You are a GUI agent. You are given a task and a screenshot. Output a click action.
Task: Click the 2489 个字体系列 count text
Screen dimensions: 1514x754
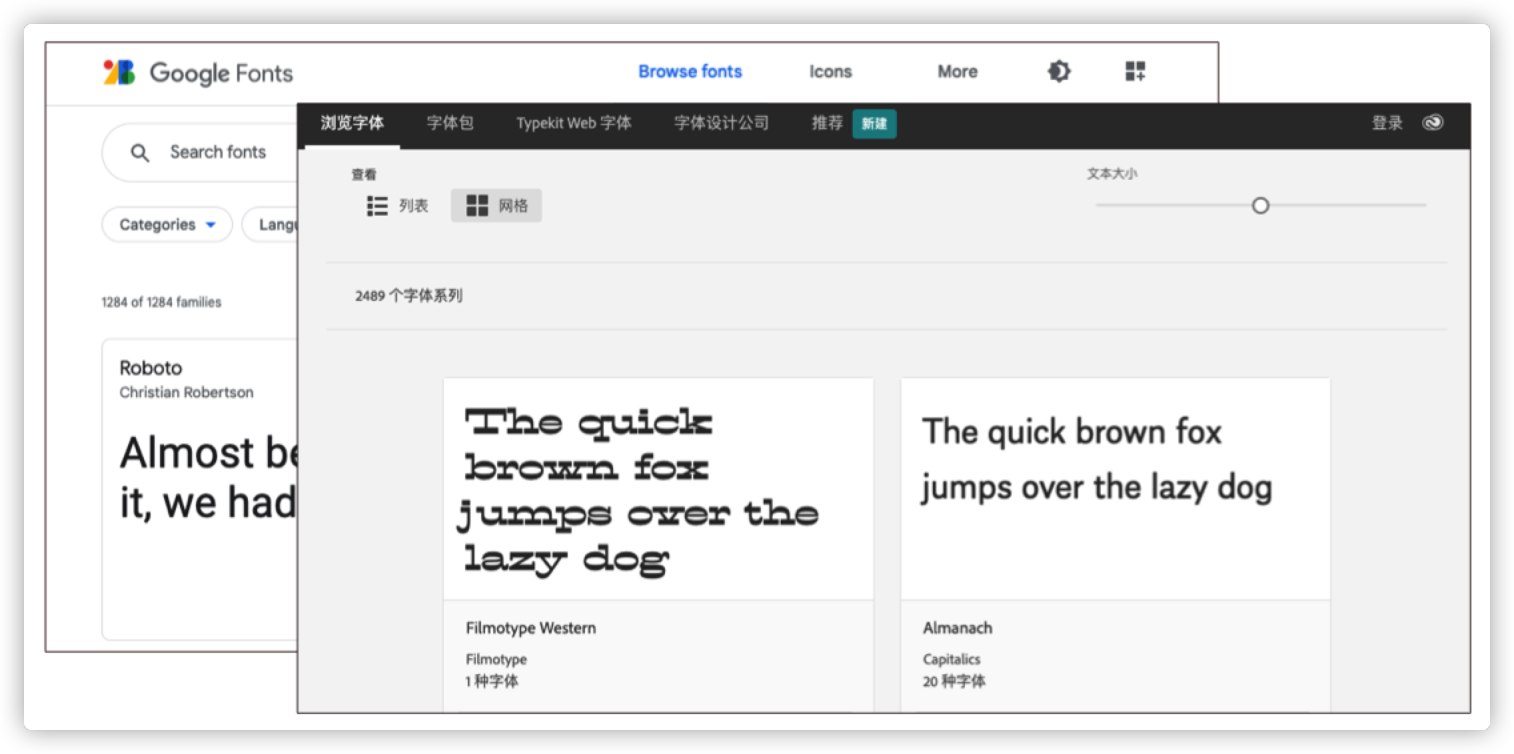[x=409, y=296]
